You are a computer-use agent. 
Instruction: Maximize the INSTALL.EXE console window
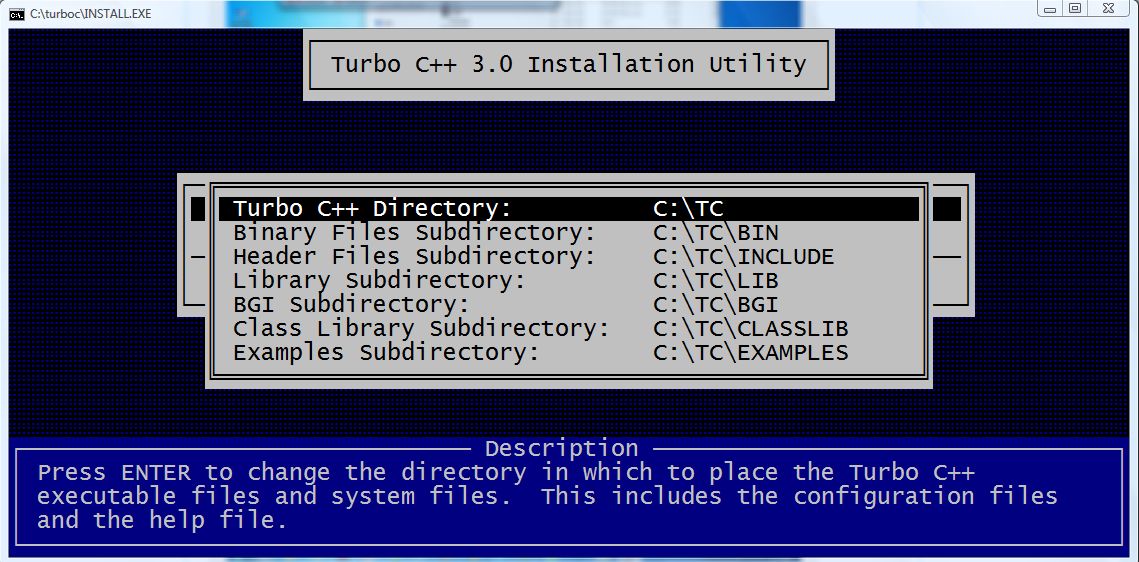coord(1075,9)
